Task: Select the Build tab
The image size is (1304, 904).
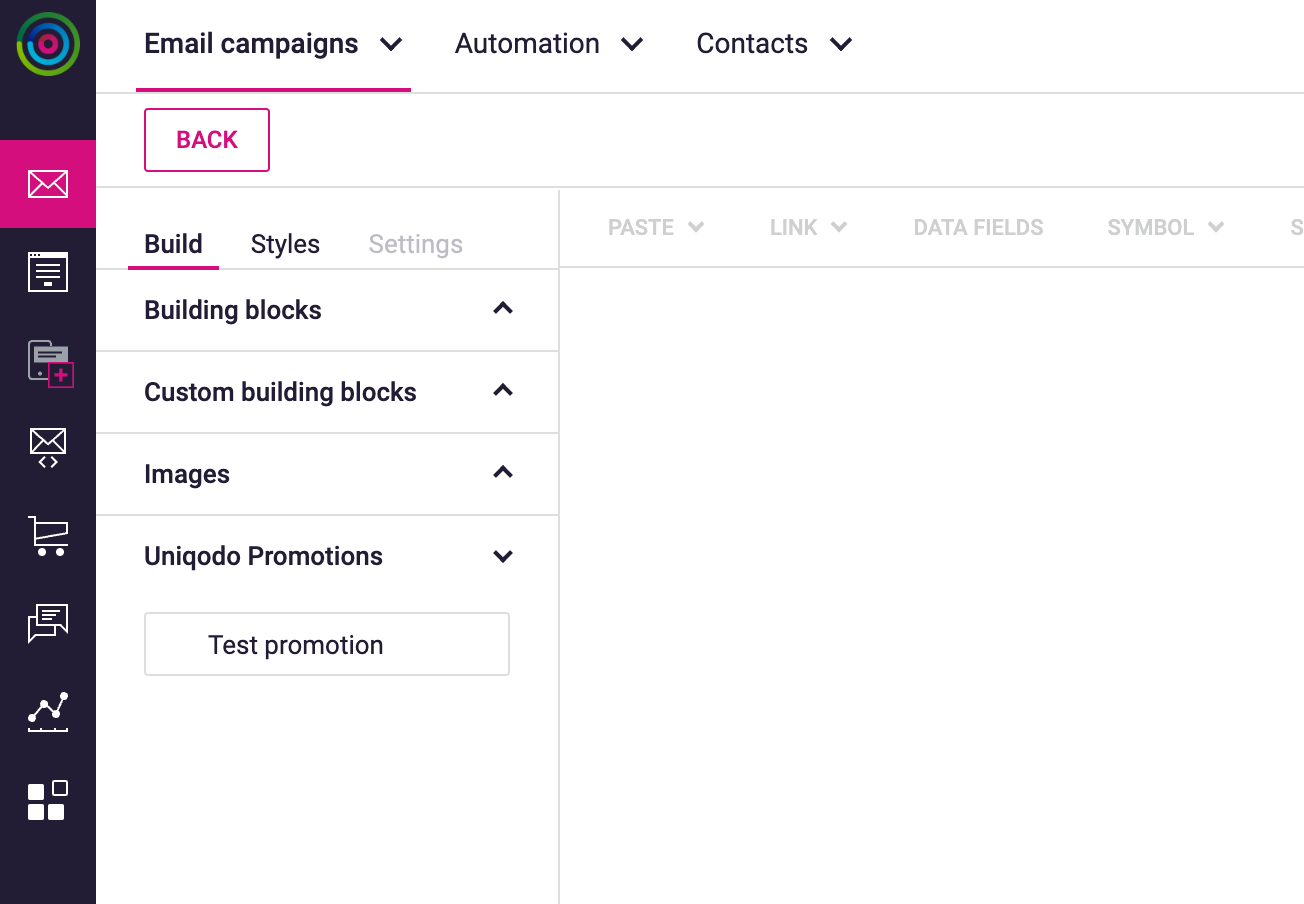Action: tap(173, 244)
